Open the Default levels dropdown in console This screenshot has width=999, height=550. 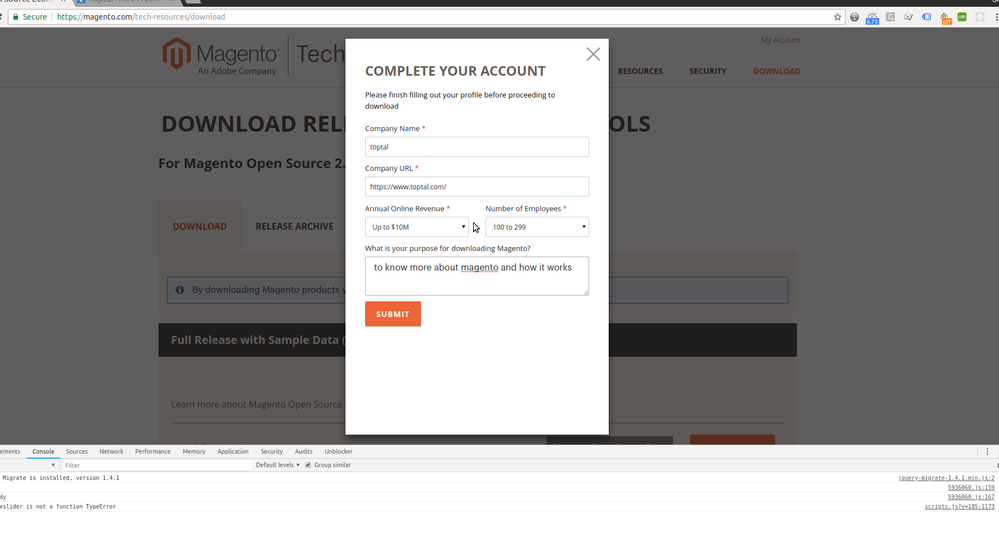click(277, 465)
